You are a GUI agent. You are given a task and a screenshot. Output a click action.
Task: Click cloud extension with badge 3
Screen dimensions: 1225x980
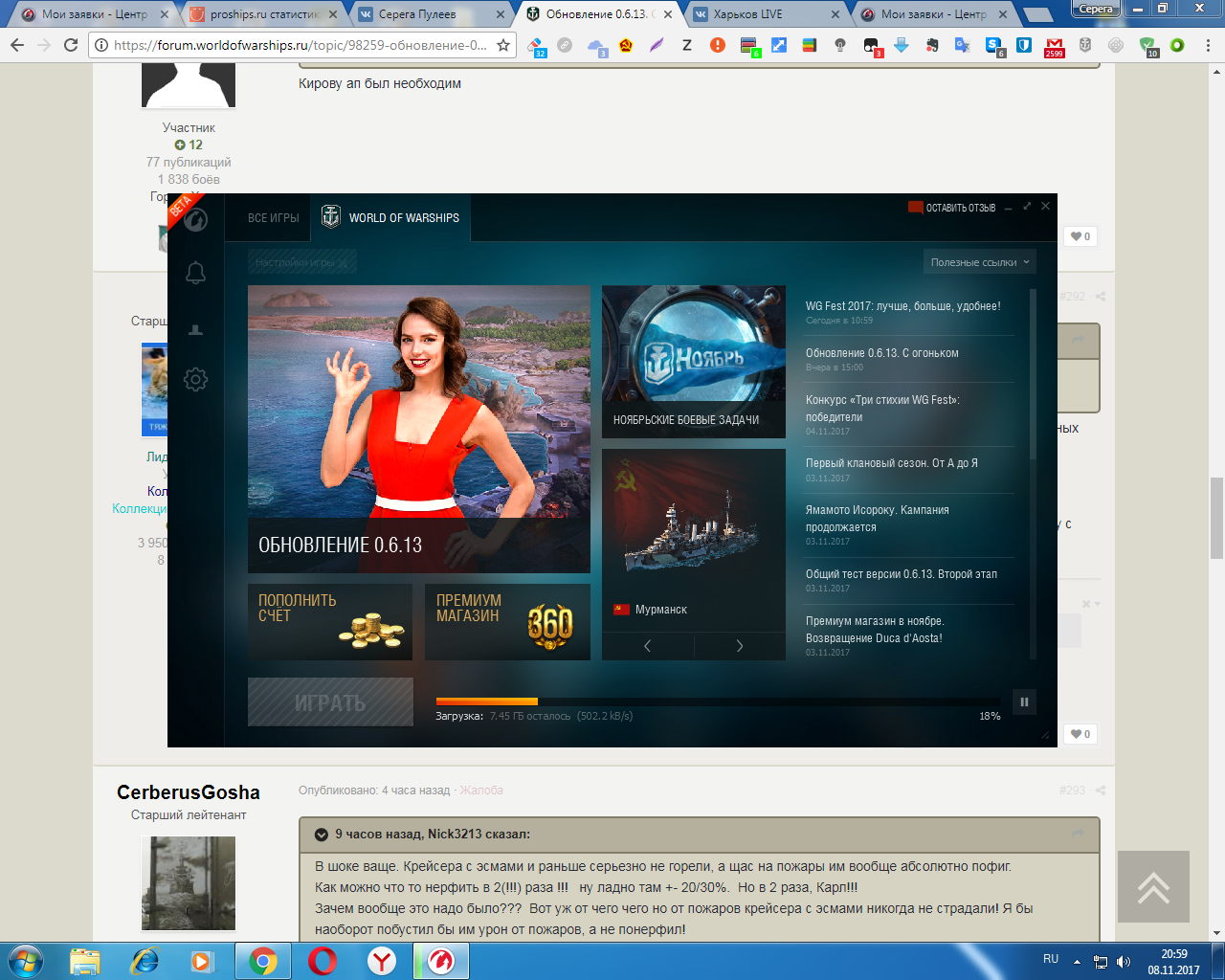click(x=597, y=46)
